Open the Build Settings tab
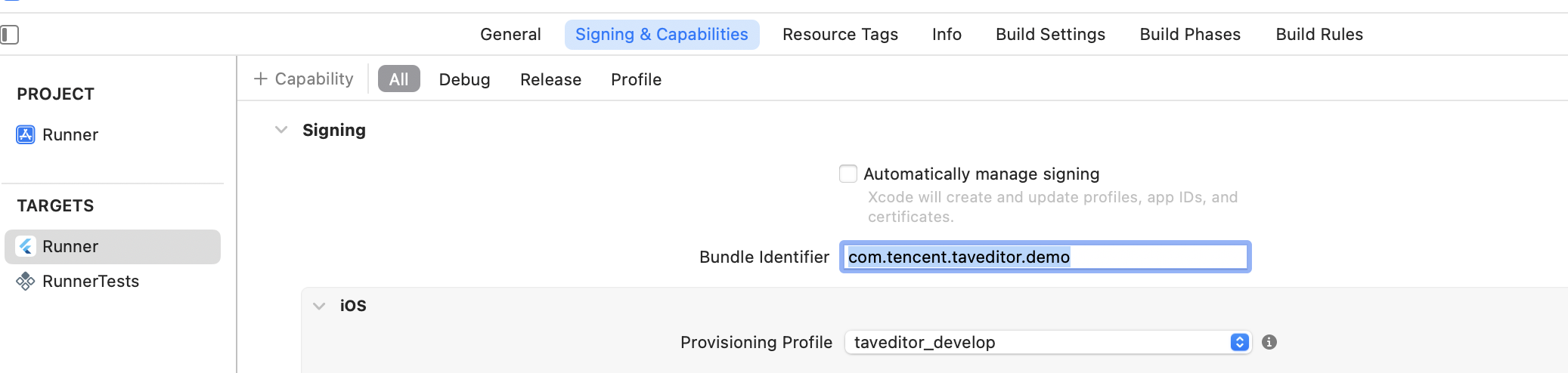The height and width of the screenshot is (373, 1568). (x=1050, y=35)
